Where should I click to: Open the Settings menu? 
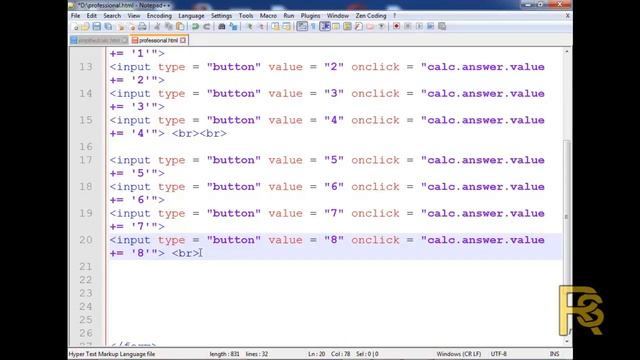221,16
